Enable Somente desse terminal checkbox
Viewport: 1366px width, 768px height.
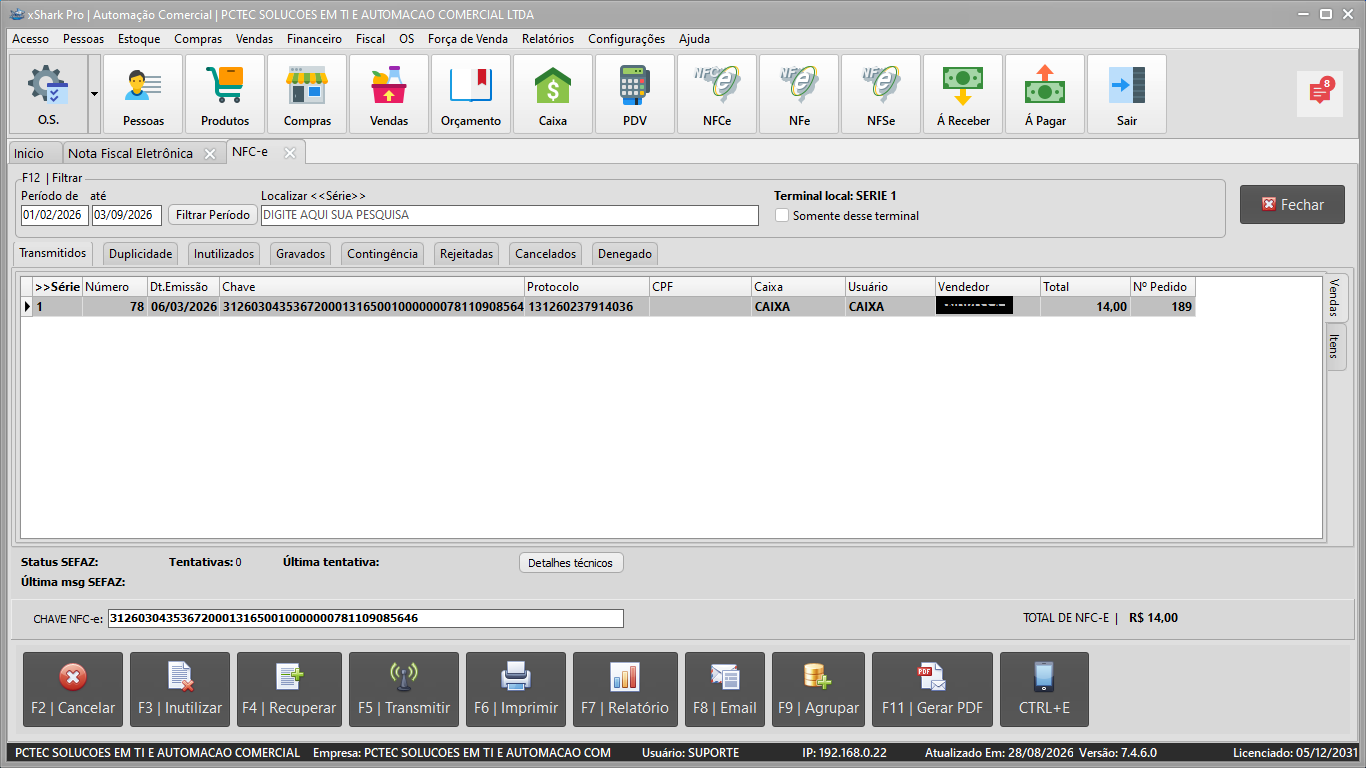pyautogui.click(x=783, y=215)
